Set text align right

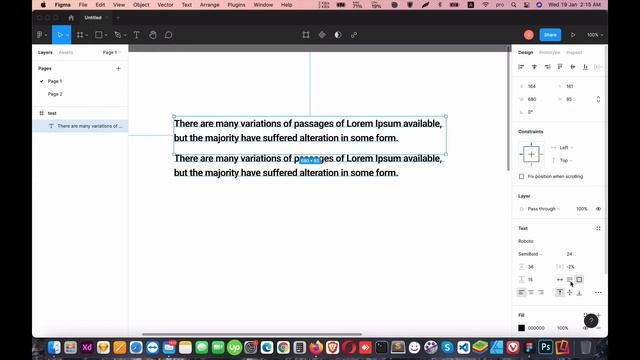pyautogui.click(x=541, y=293)
